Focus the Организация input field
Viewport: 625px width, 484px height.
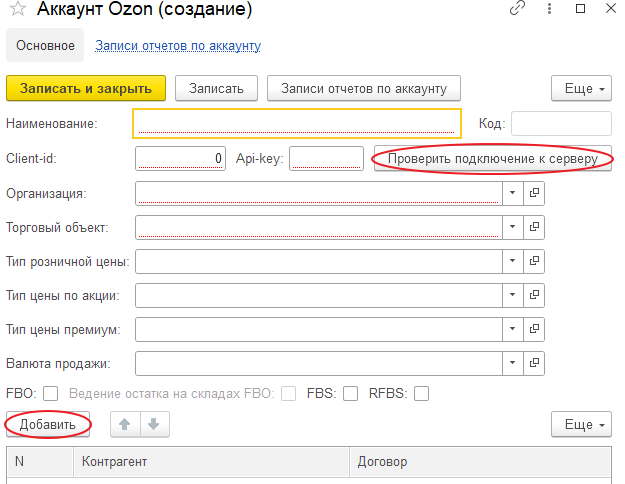pos(319,193)
